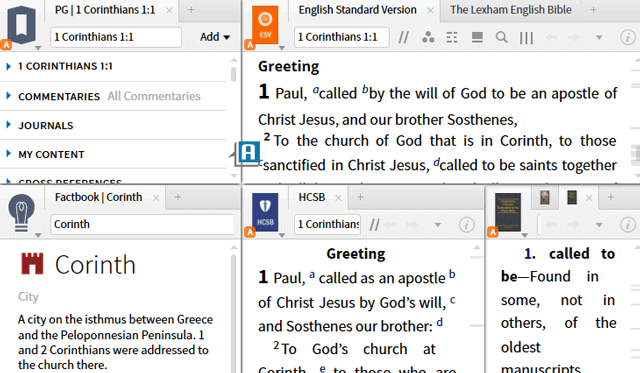The width and height of the screenshot is (640, 373).
Task: Switch to The Lexham English Bible tab
Action: click(x=511, y=10)
